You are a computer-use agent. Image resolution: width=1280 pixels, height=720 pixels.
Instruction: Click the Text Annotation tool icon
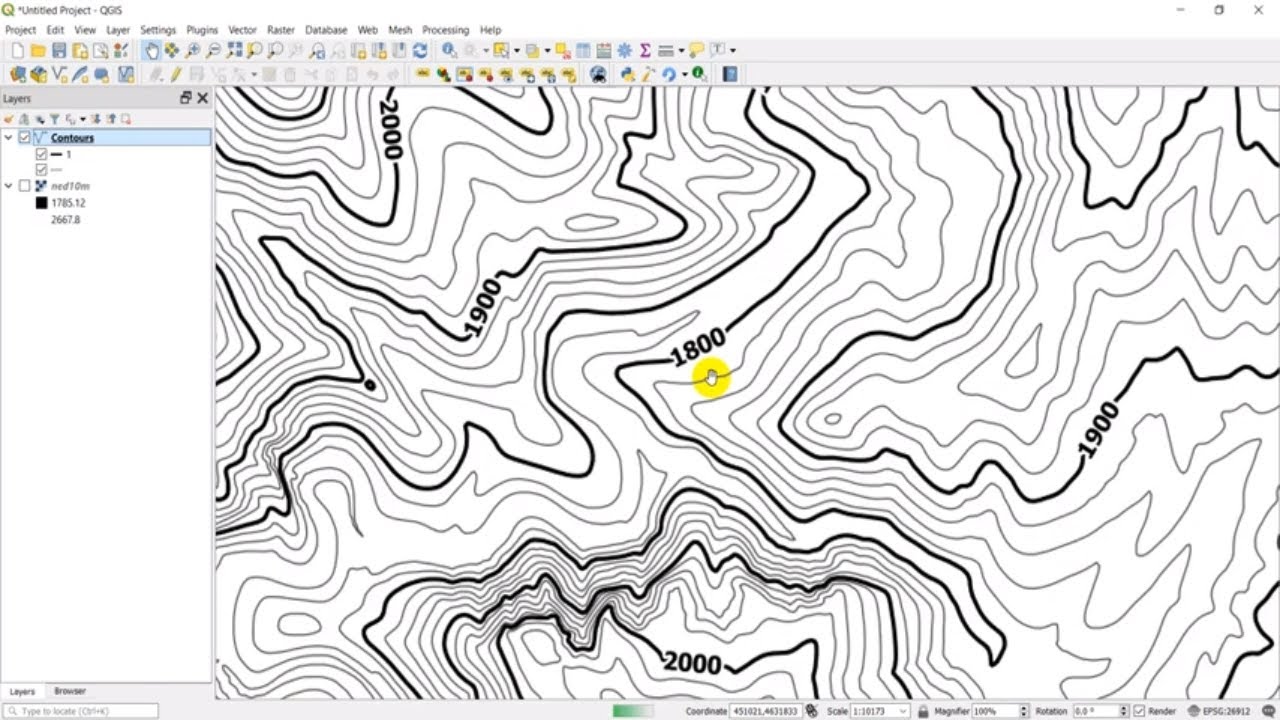(x=718, y=50)
